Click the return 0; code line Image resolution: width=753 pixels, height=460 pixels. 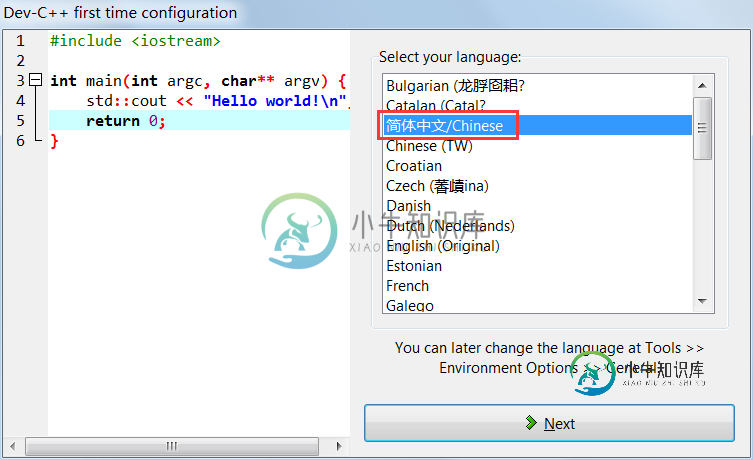point(199,121)
